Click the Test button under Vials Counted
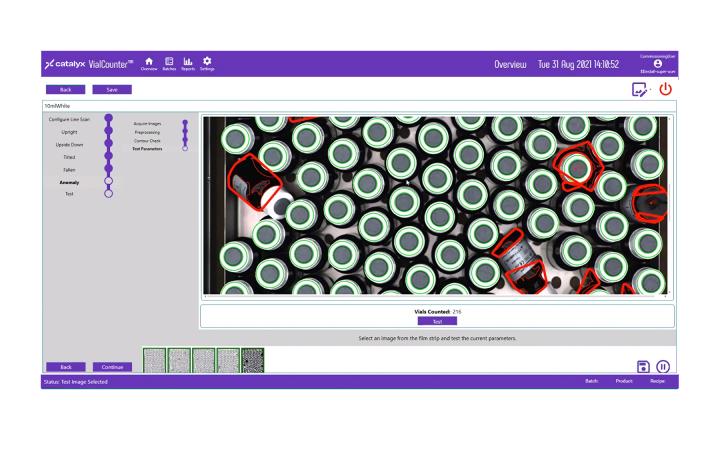This screenshot has height=450, width=720. pos(437,321)
